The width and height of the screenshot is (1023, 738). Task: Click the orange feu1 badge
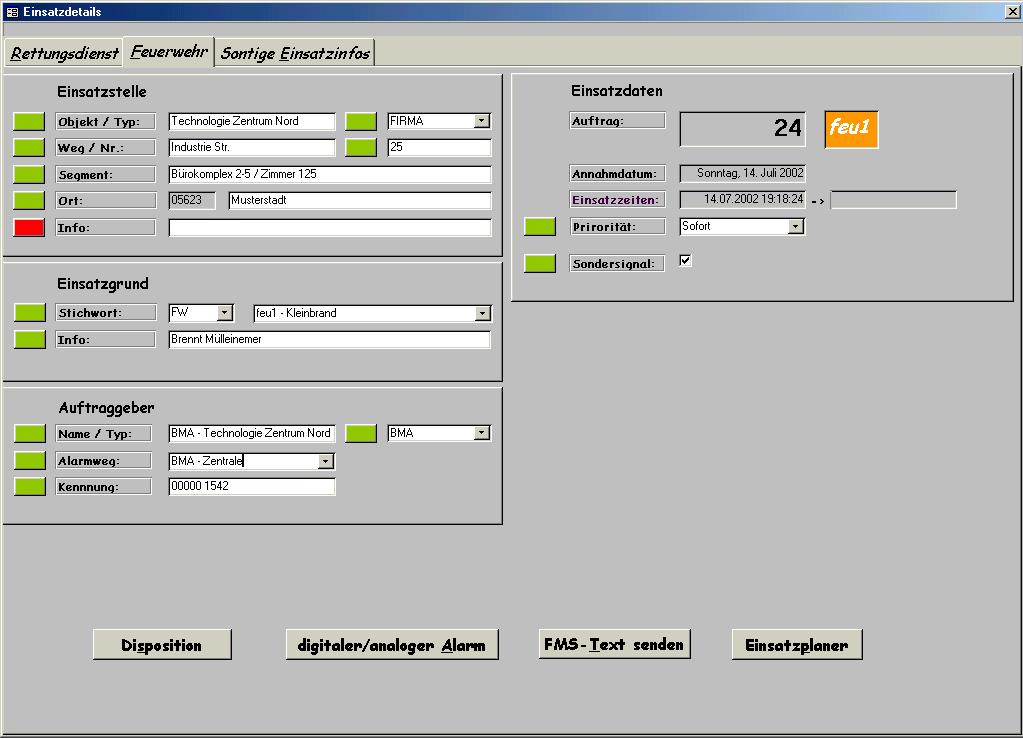click(851, 129)
